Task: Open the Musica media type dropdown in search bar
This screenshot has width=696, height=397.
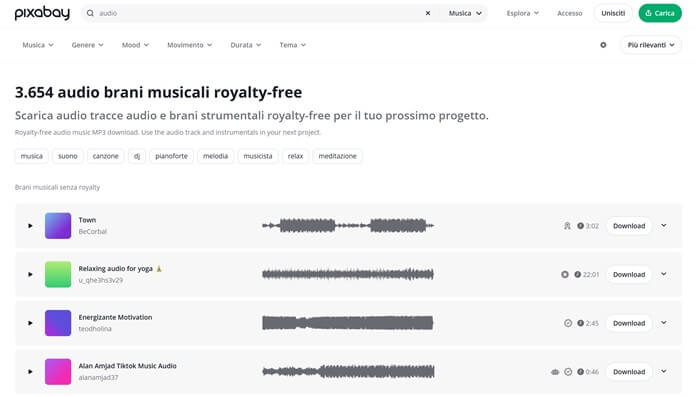Action: [x=465, y=13]
